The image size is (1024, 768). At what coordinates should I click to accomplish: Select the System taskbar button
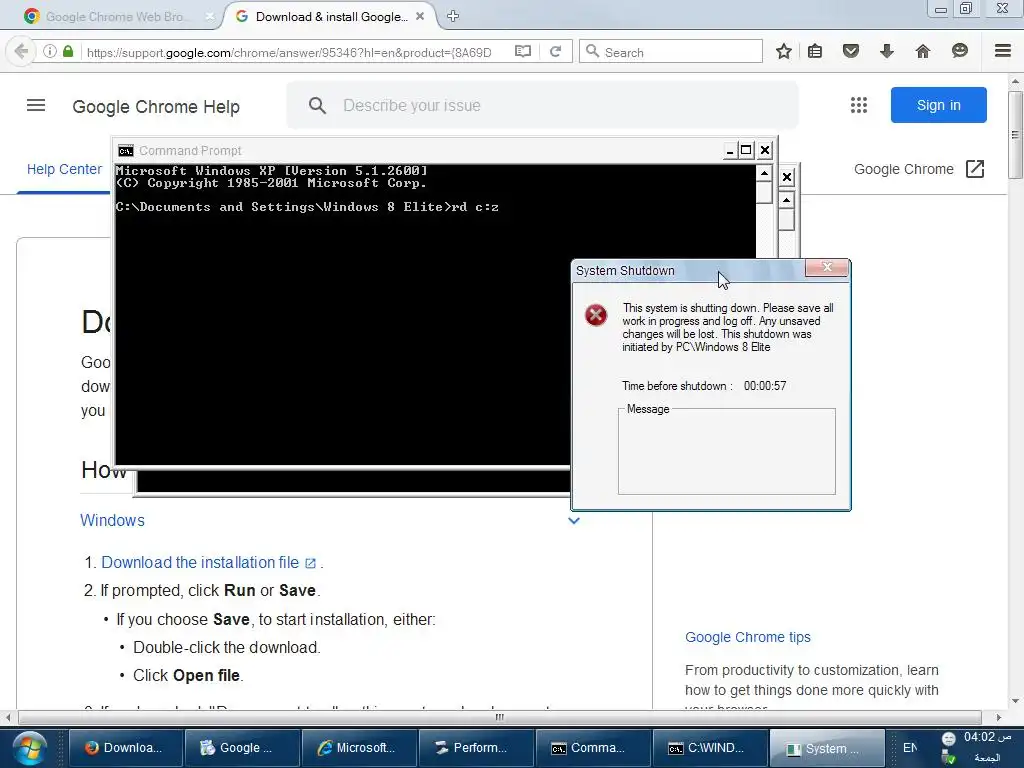coord(827,748)
